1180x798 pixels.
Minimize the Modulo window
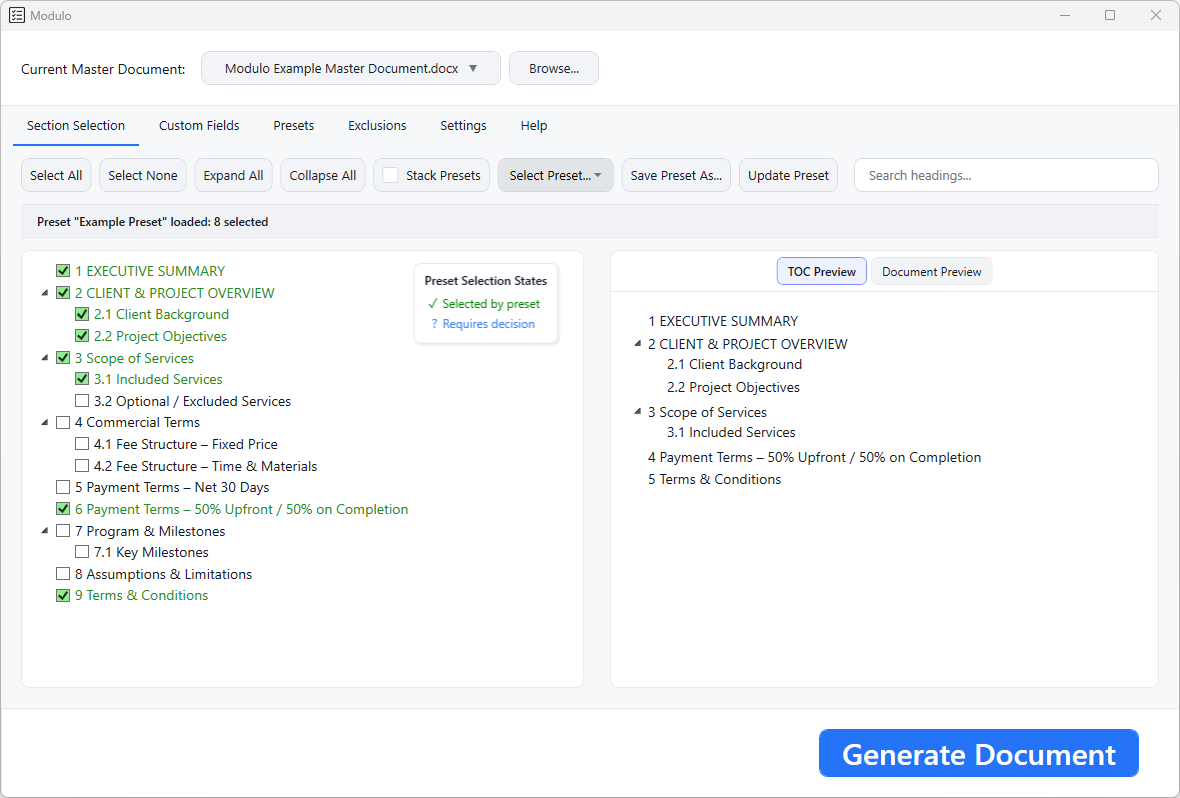click(x=1065, y=15)
